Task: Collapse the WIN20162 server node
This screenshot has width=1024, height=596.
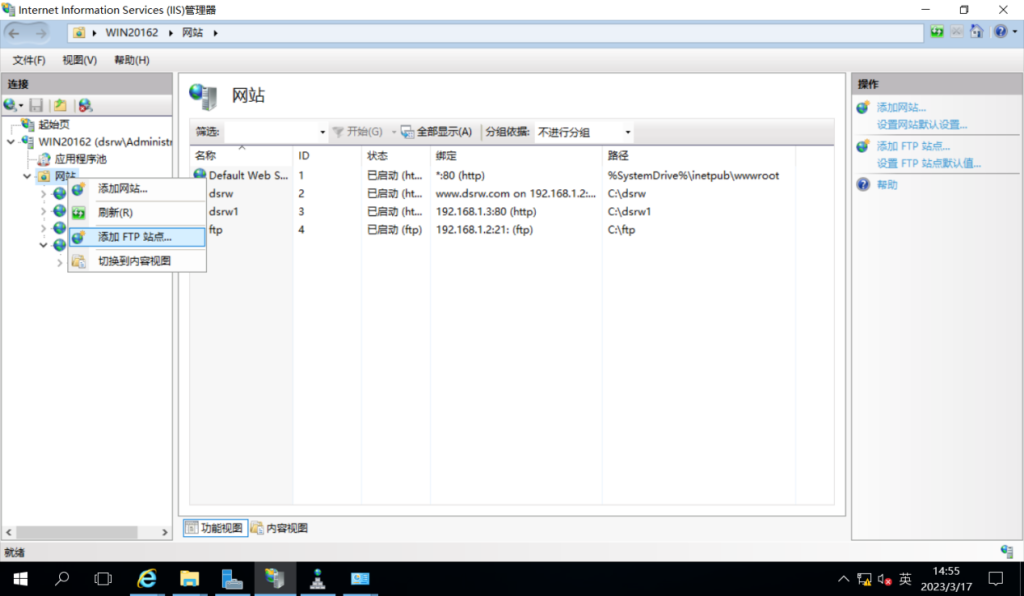Action: click(x=11, y=142)
